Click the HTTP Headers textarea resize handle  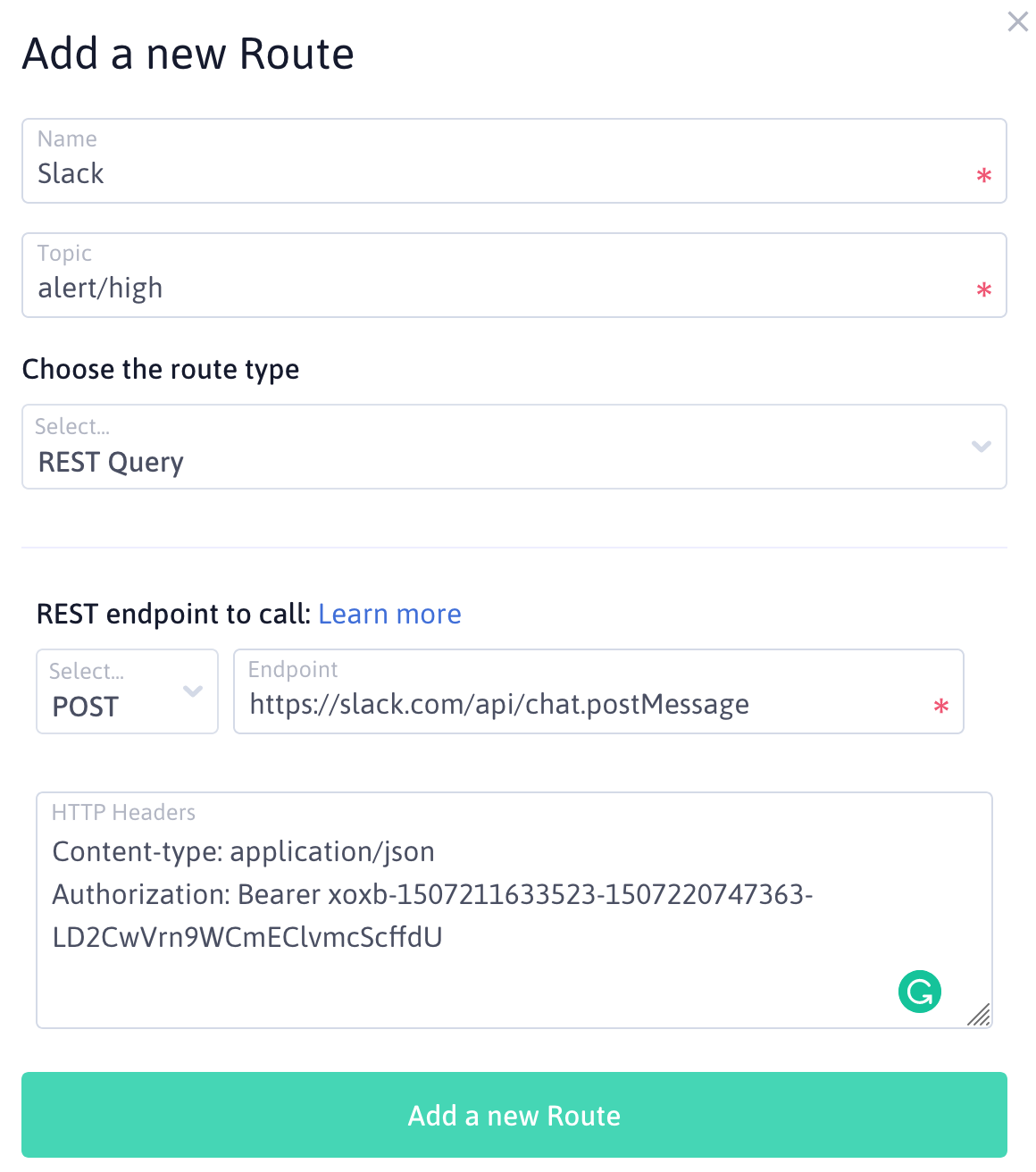(979, 1015)
